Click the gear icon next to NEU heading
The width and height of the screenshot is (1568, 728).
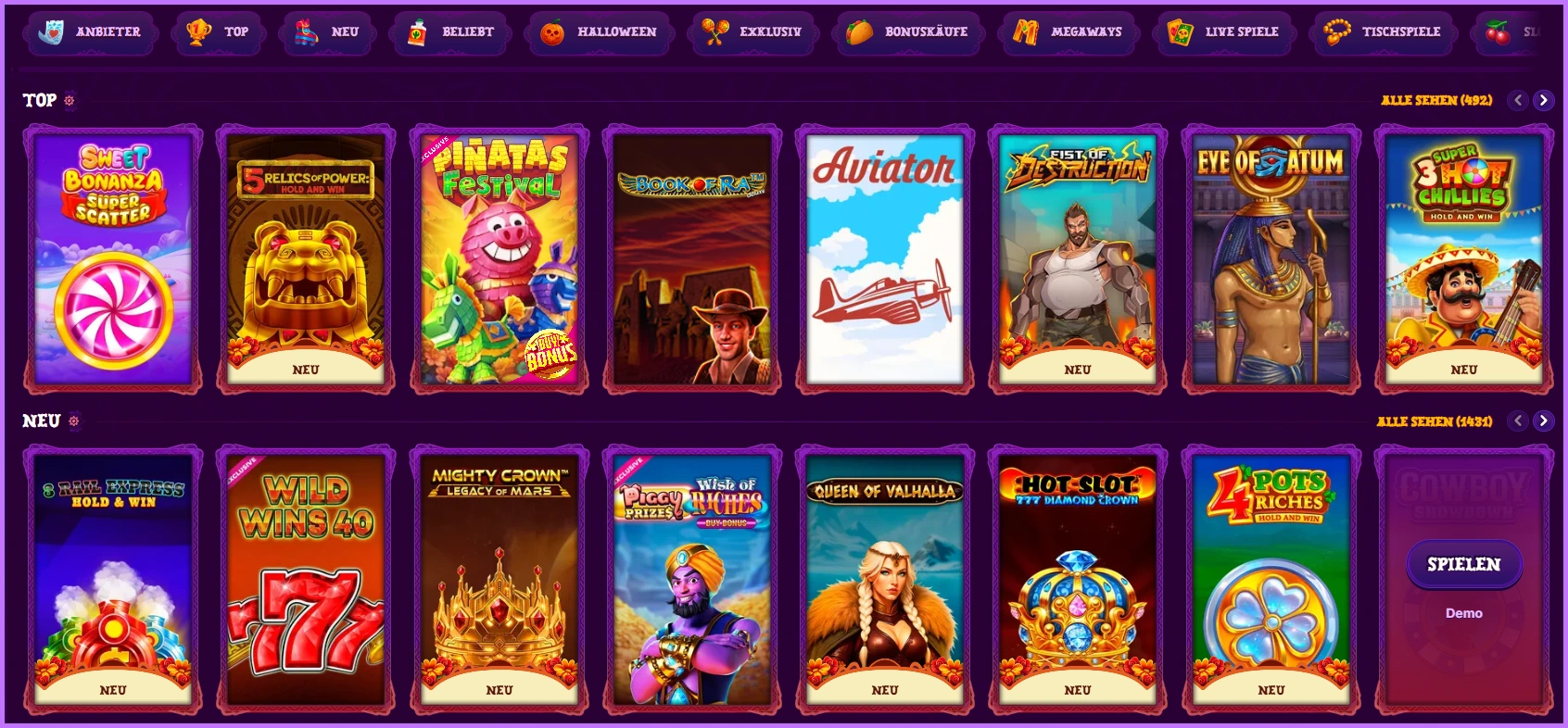74,421
